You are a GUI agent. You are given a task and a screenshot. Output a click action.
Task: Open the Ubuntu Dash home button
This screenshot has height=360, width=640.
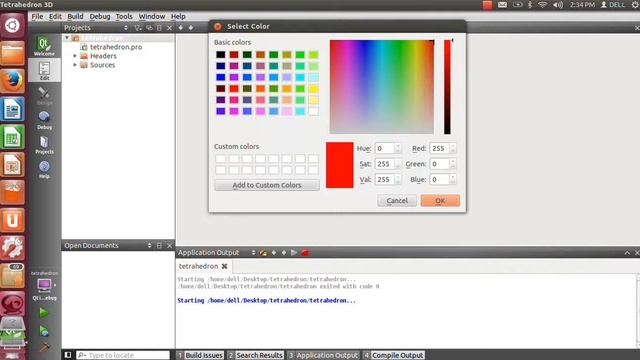tap(12, 25)
